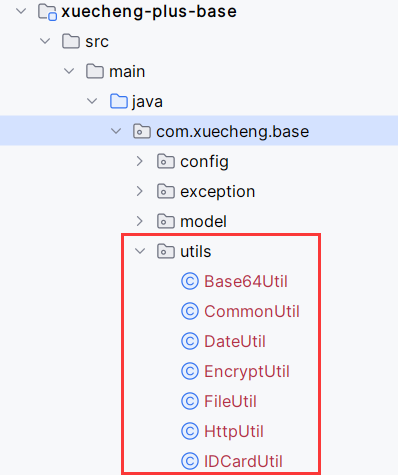398x475 pixels.
Task: Click the EncryptUtil class icon
Action: click(x=190, y=371)
